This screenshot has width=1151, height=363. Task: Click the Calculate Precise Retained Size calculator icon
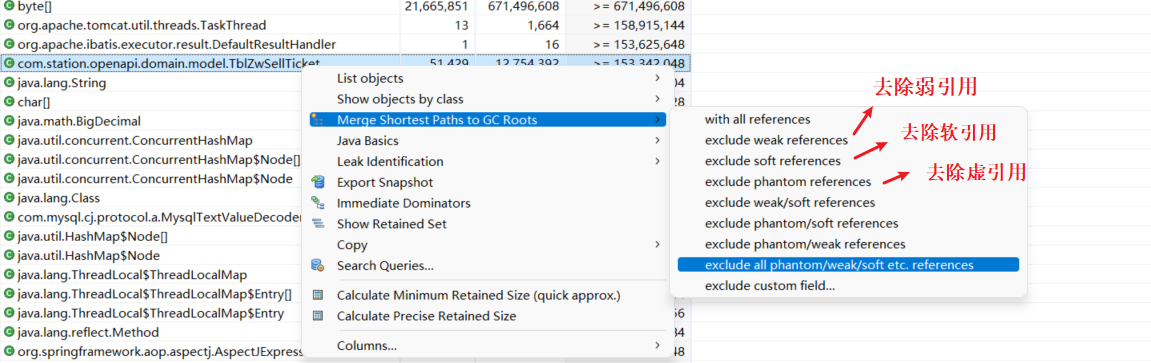click(x=318, y=316)
